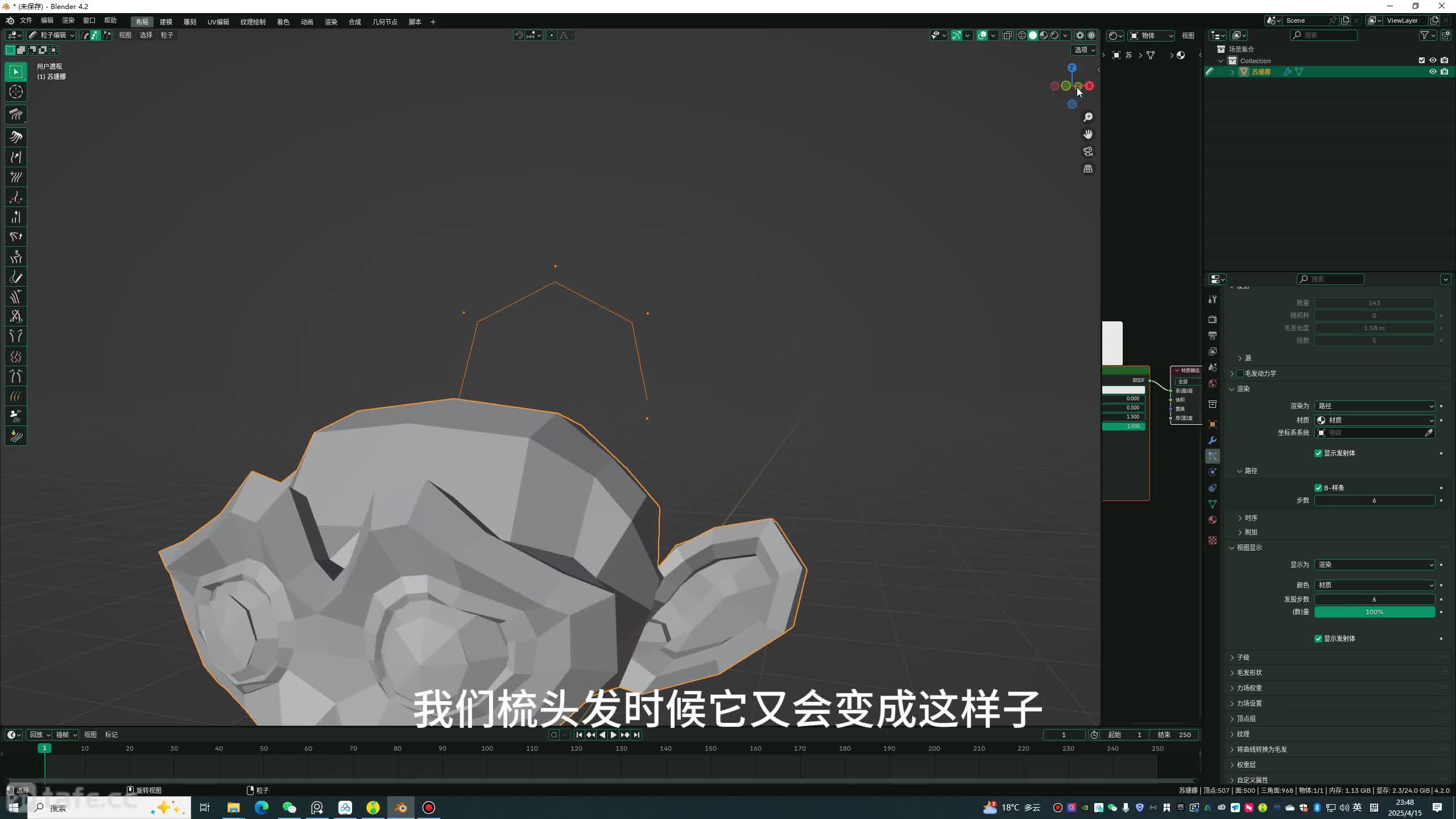Screen dimensions: 1456x819
Task: Enable the 毛发动力学 checkbox
Action: [1240, 374]
